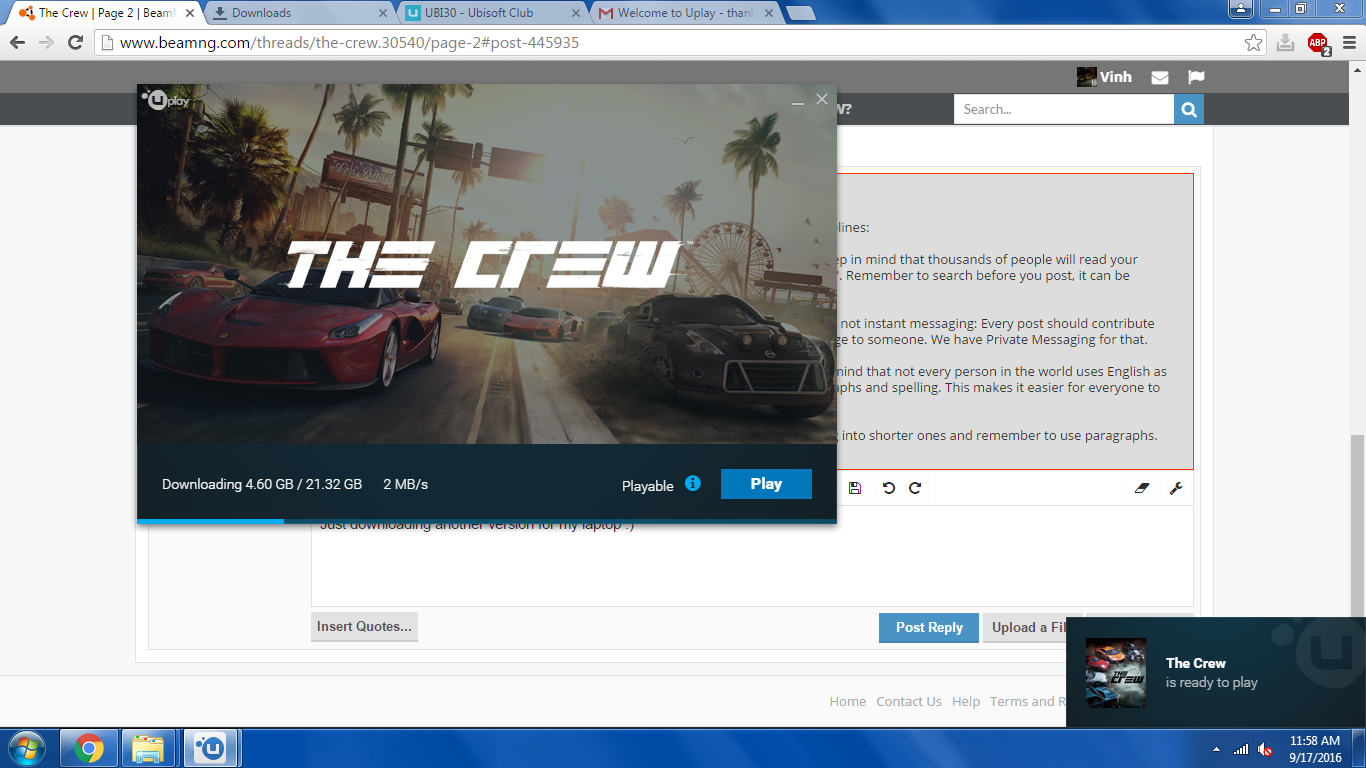Click the network signal tray icon
Screen dimensions: 1366x768
[x=1241, y=749]
